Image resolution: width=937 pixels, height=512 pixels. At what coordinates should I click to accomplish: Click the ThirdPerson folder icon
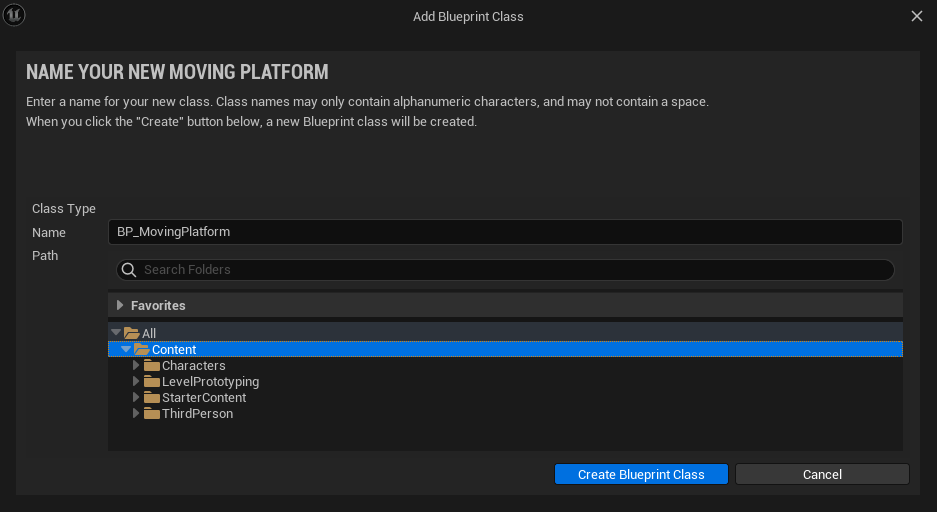pyautogui.click(x=152, y=414)
